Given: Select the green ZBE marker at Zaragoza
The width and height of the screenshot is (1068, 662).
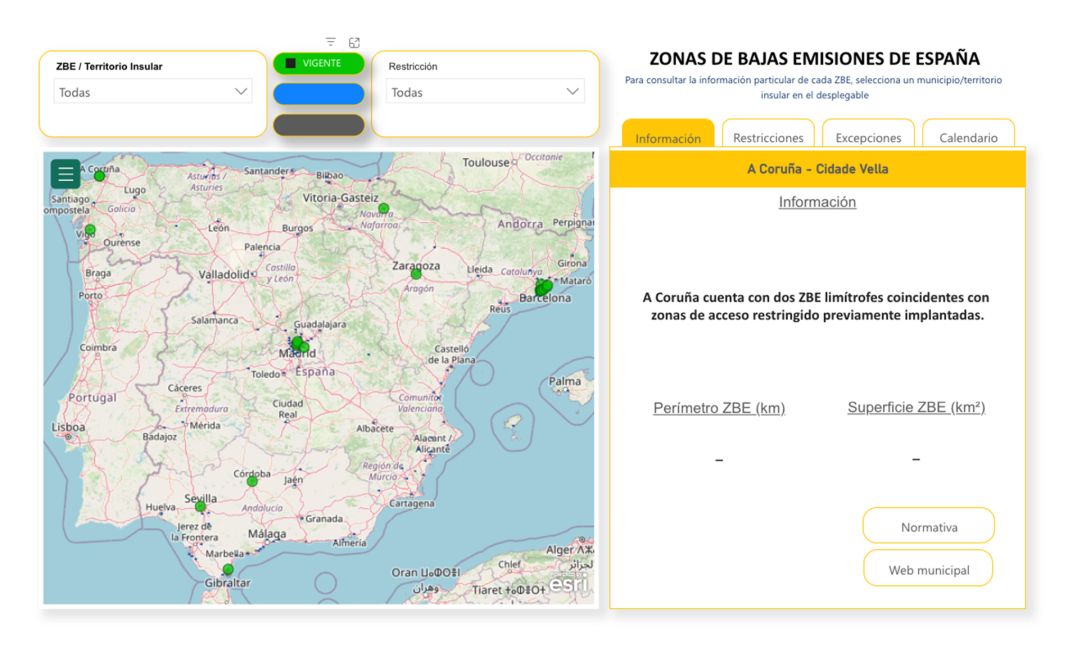Looking at the screenshot, I should 416,274.
